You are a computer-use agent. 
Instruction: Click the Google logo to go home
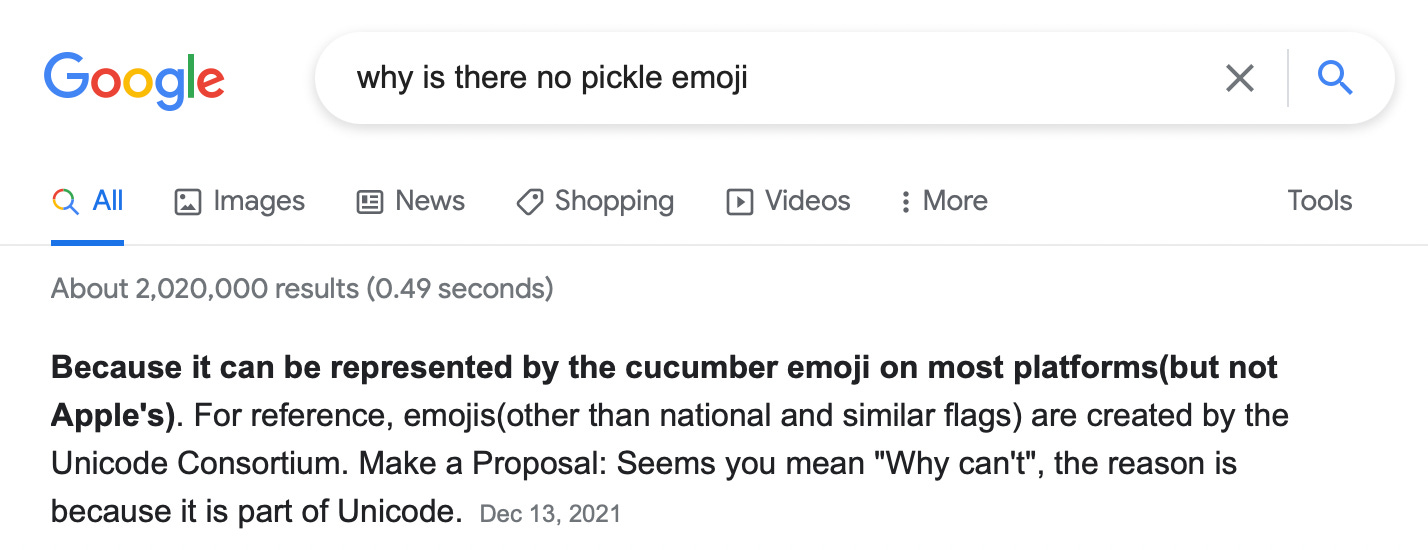134,79
